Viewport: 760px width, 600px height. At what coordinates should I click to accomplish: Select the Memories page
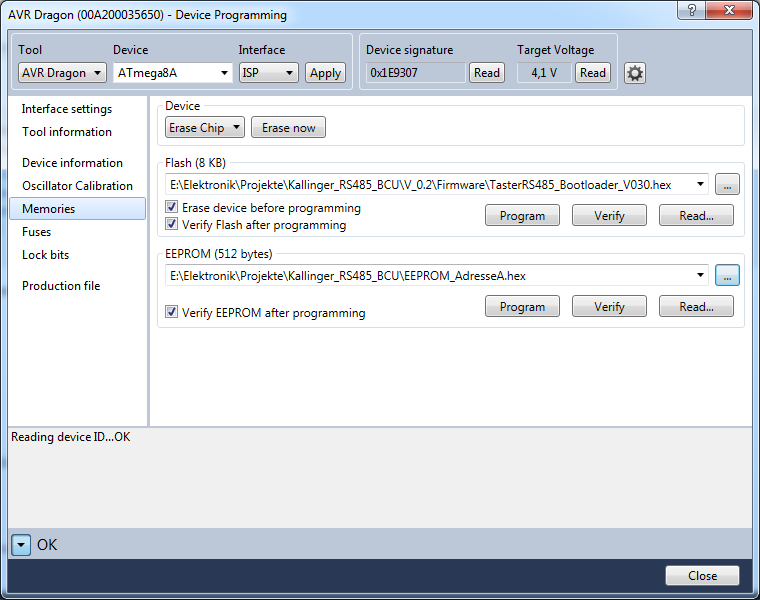pos(78,208)
